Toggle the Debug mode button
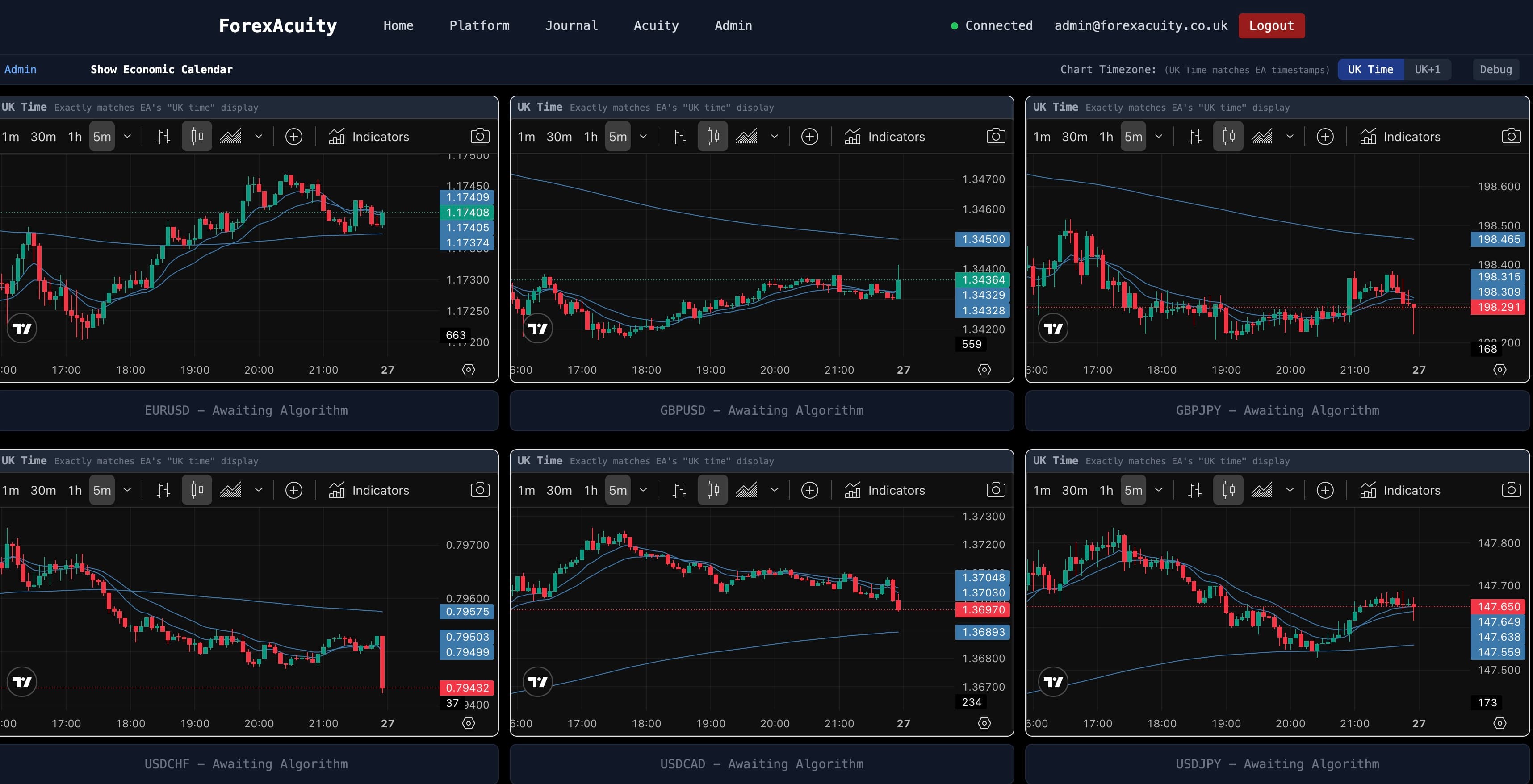Viewport: 1533px width, 784px height. [1495, 70]
